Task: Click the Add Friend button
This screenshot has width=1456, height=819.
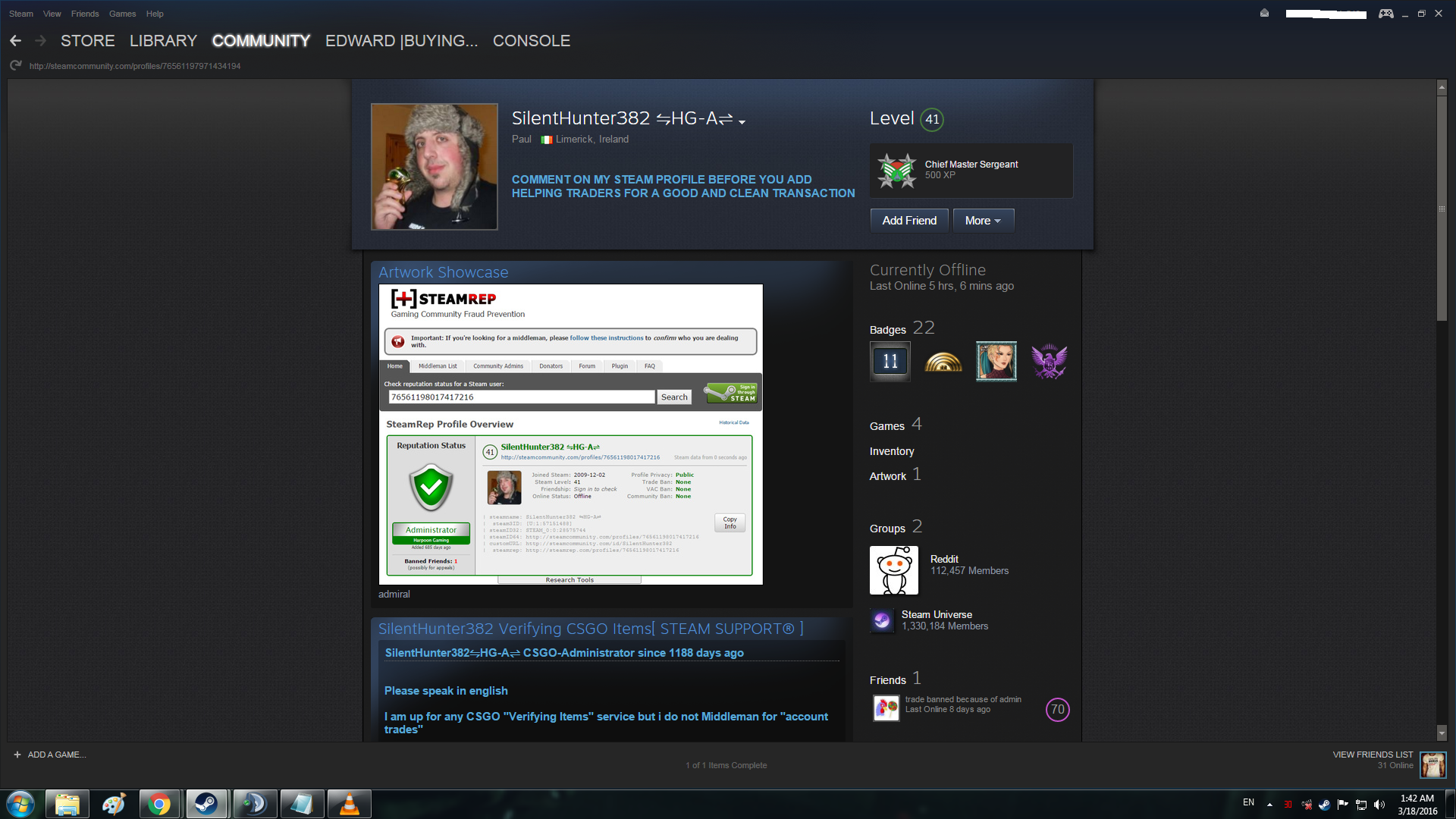Action: [908, 221]
